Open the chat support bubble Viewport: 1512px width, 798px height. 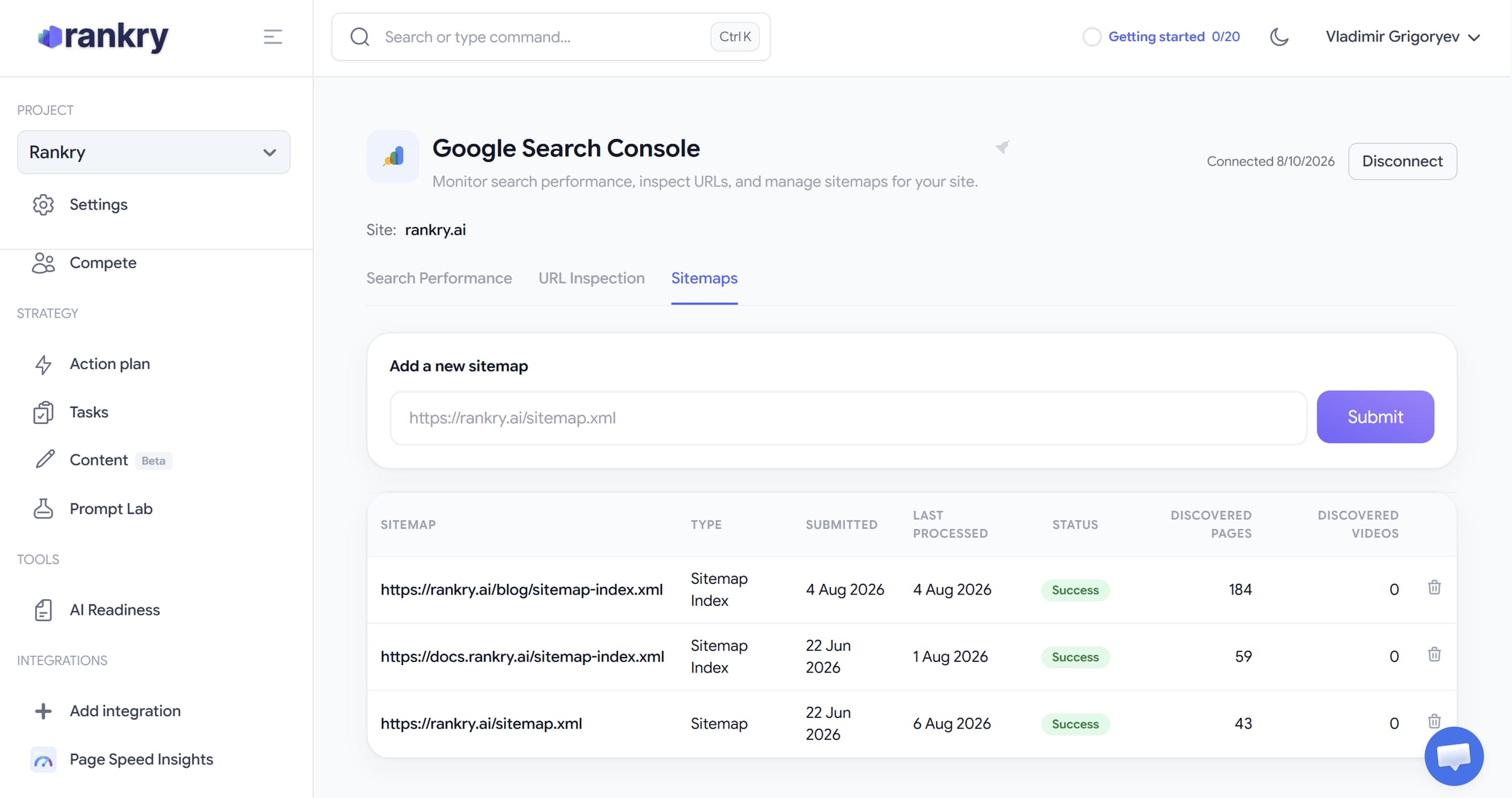click(1454, 756)
